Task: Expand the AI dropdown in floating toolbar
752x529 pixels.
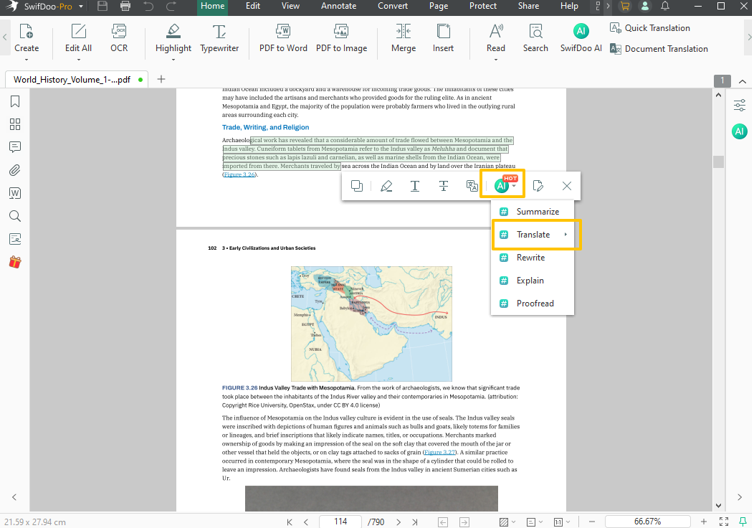Action: pos(514,187)
